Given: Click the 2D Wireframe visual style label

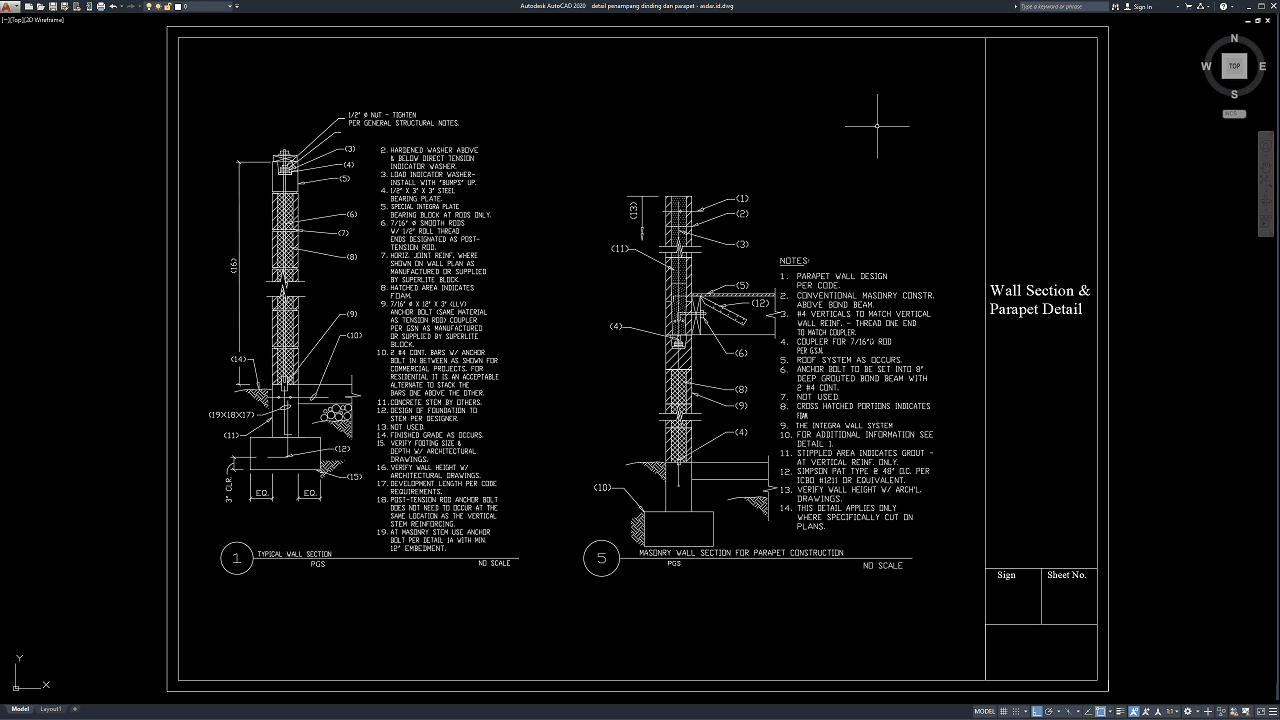Looking at the screenshot, I should pos(48,19).
